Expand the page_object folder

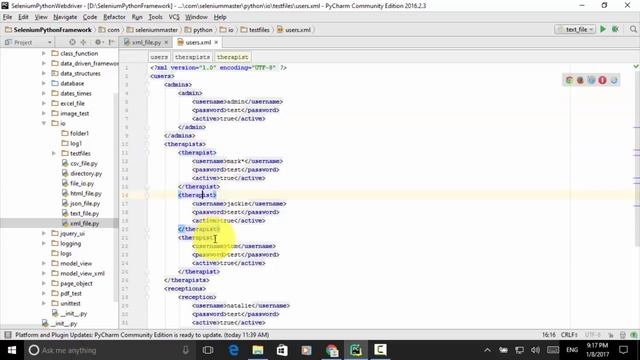point(44,283)
